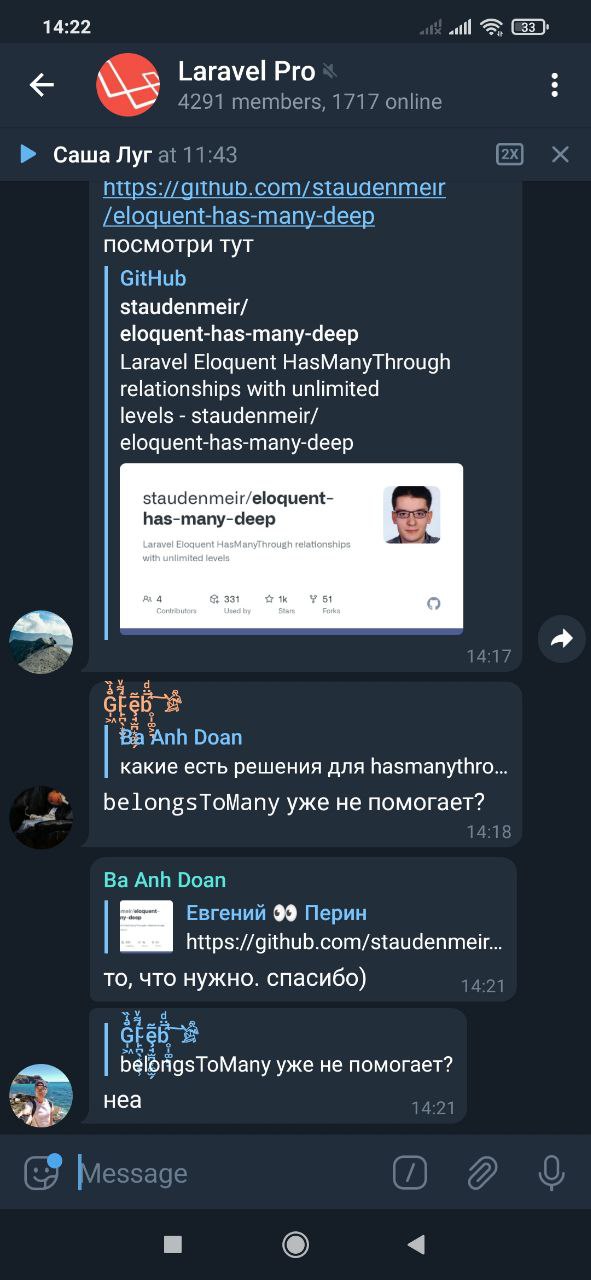Toggle 2X playback speed

click(x=510, y=154)
